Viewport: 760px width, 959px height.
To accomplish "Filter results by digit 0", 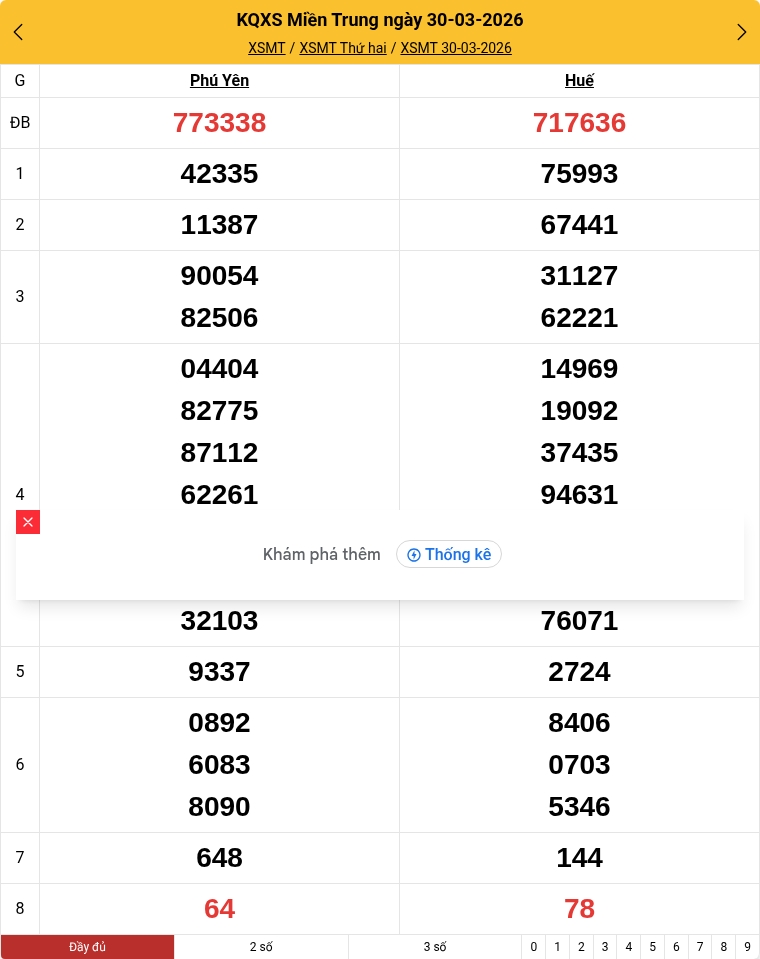I will click(x=534, y=947).
